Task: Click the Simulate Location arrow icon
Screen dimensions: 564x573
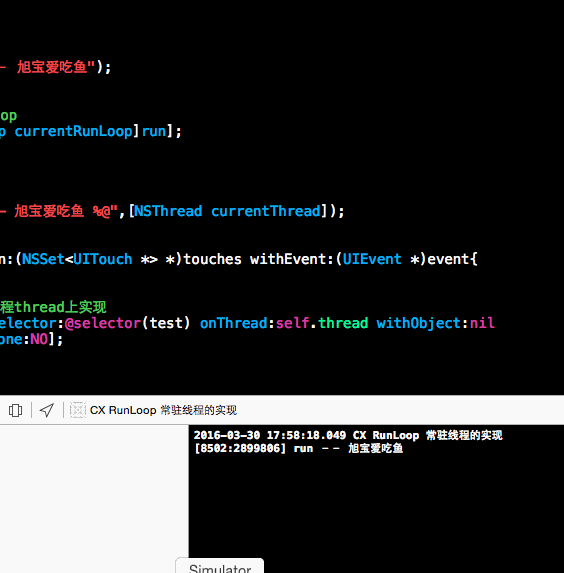Action: (47, 410)
